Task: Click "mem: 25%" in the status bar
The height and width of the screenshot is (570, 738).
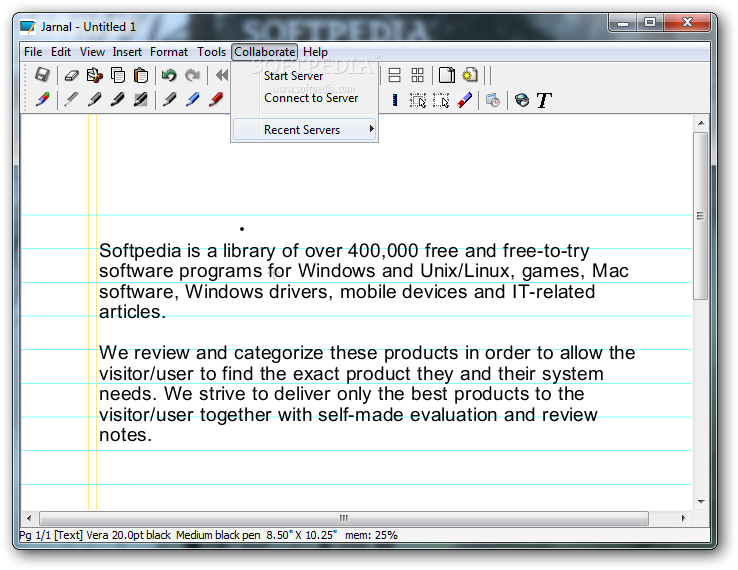Action: point(371,535)
